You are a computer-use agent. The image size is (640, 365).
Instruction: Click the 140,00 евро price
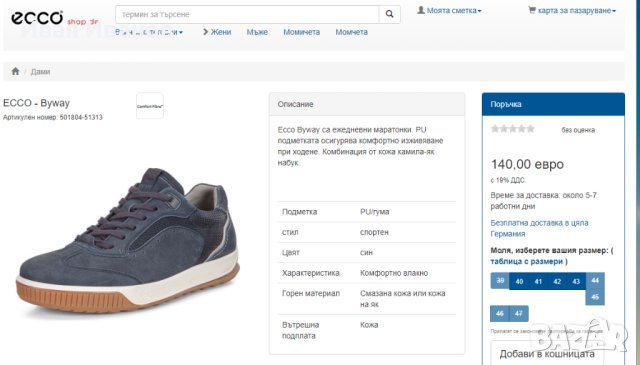527,165
